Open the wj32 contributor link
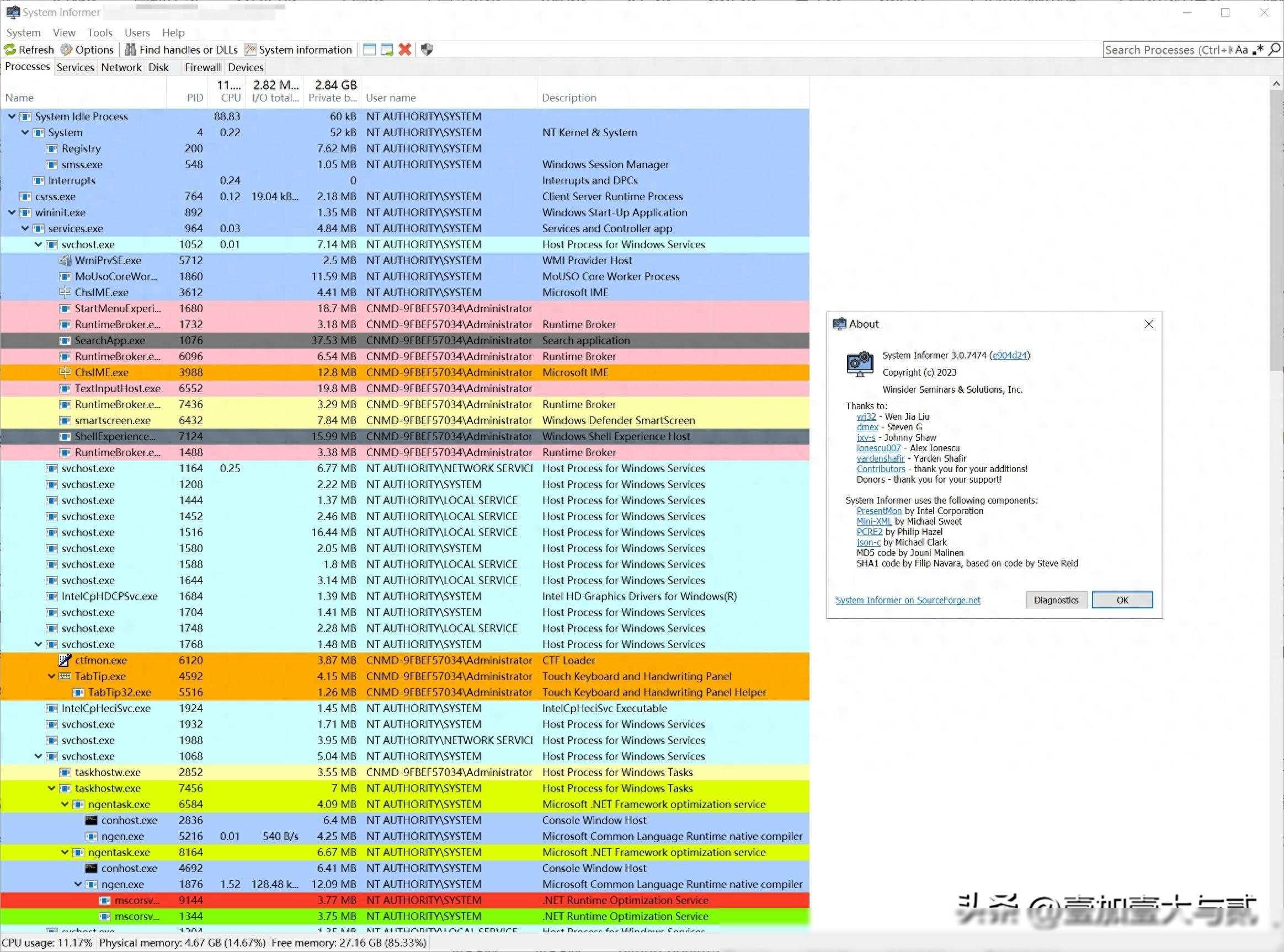This screenshot has height=952, width=1284. [x=866, y=416]
